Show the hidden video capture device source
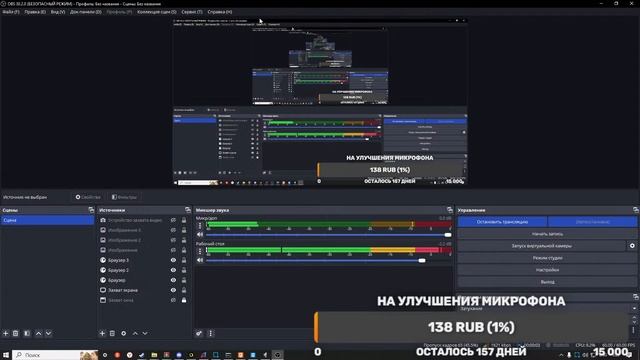640x360 pixels. 173,220
